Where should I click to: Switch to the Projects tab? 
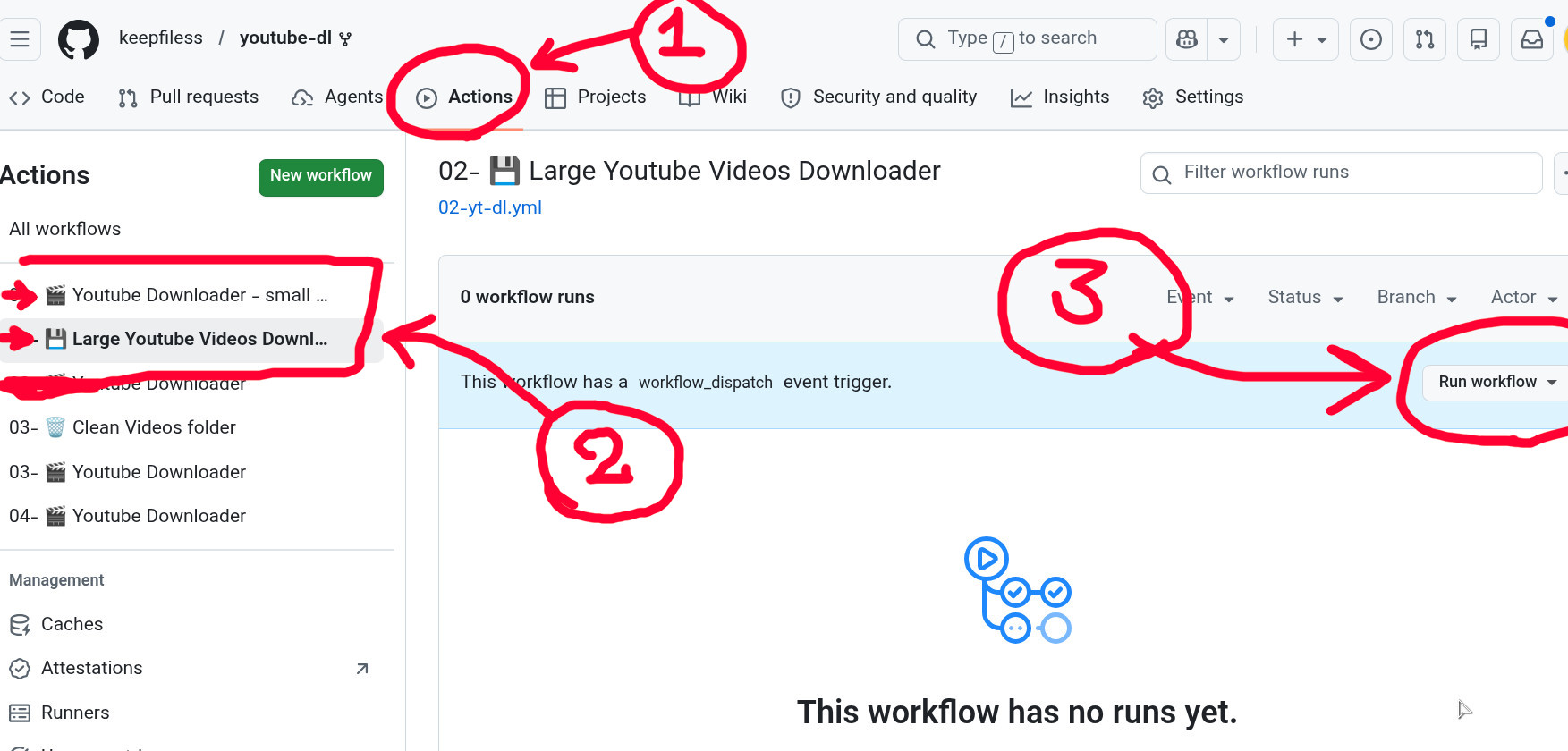(595, 97)
